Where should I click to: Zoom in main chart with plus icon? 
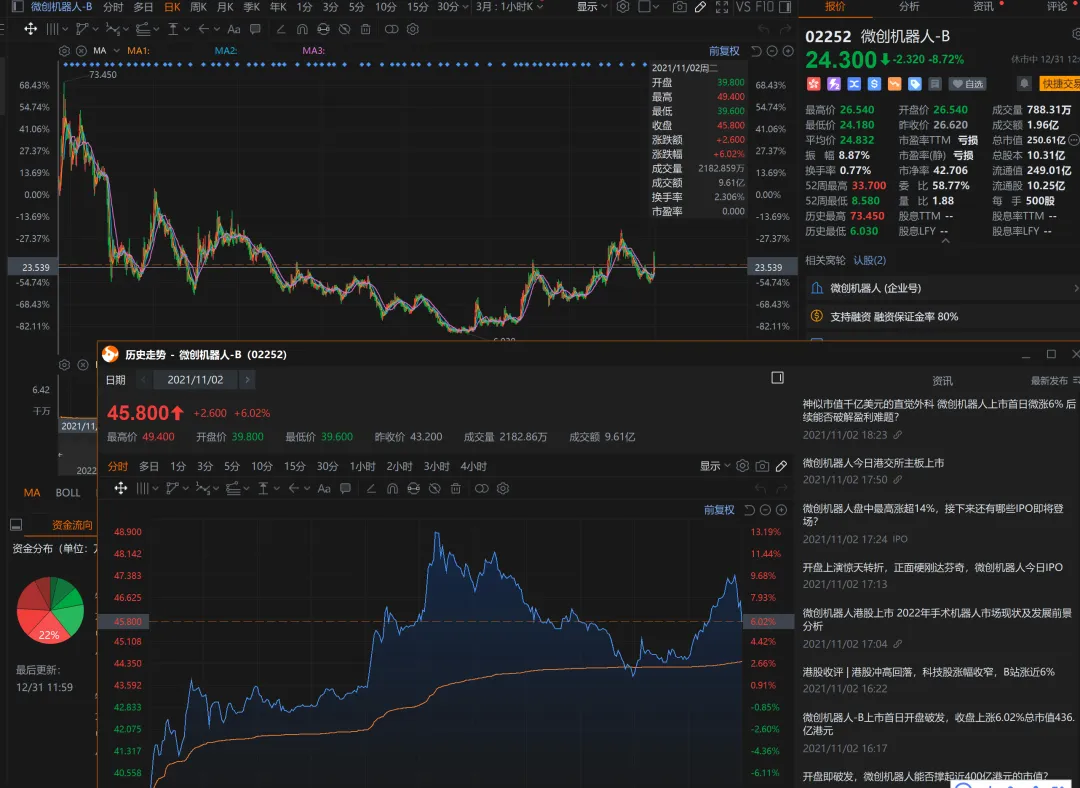tap(789, 51)
